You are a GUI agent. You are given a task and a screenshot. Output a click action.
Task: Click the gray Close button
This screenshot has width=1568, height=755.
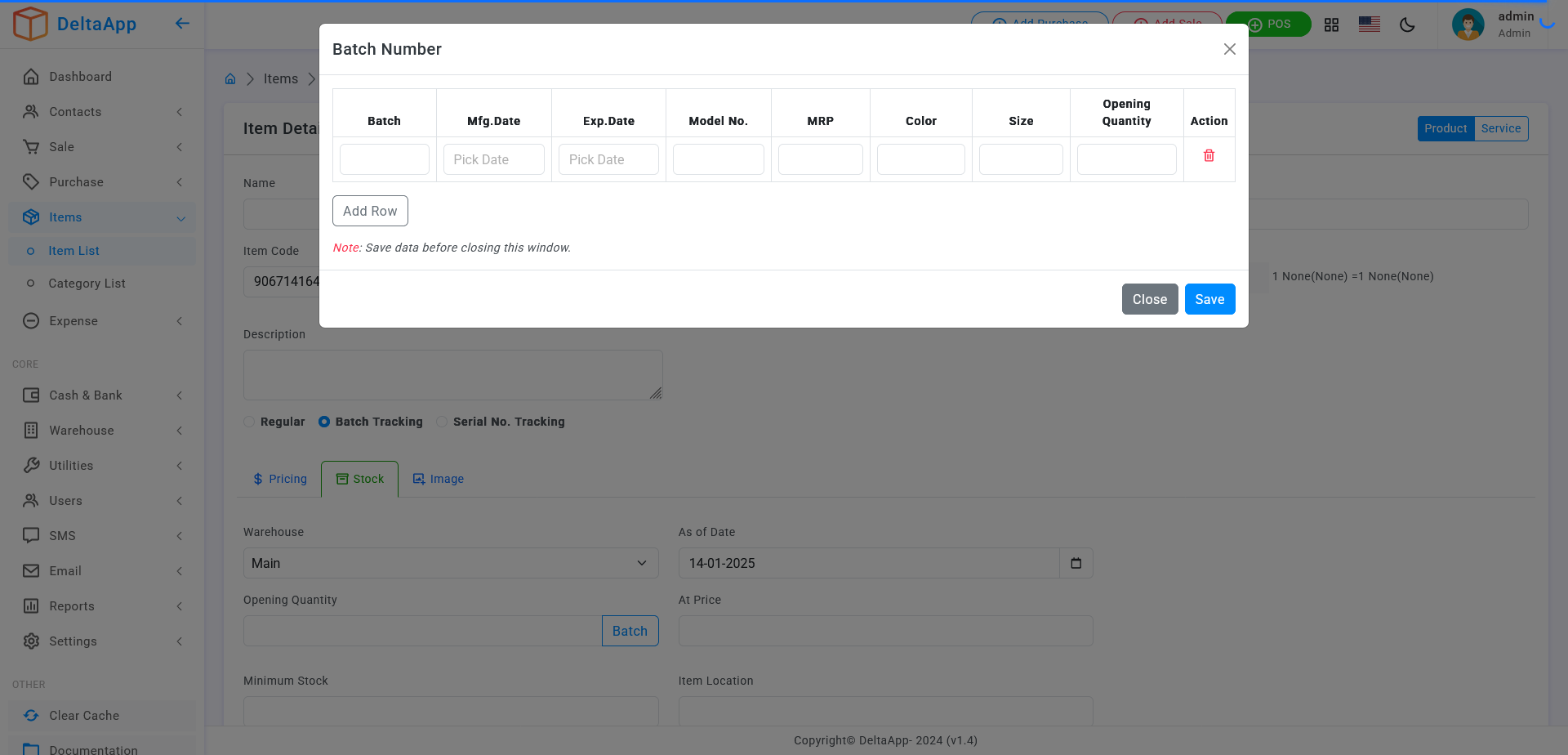pyautogui.click(x=1150, y=299)
